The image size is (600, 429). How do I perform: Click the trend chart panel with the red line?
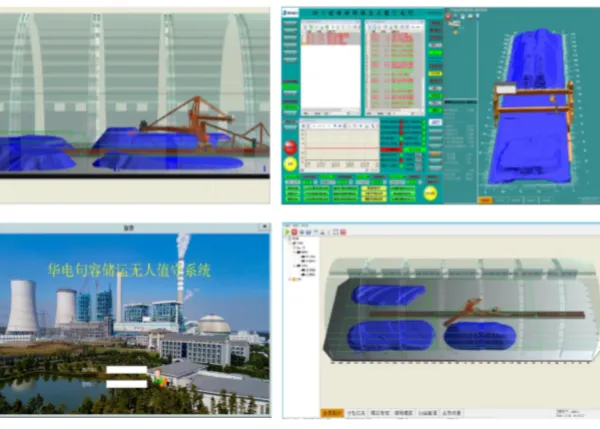(x=339, y=145)
